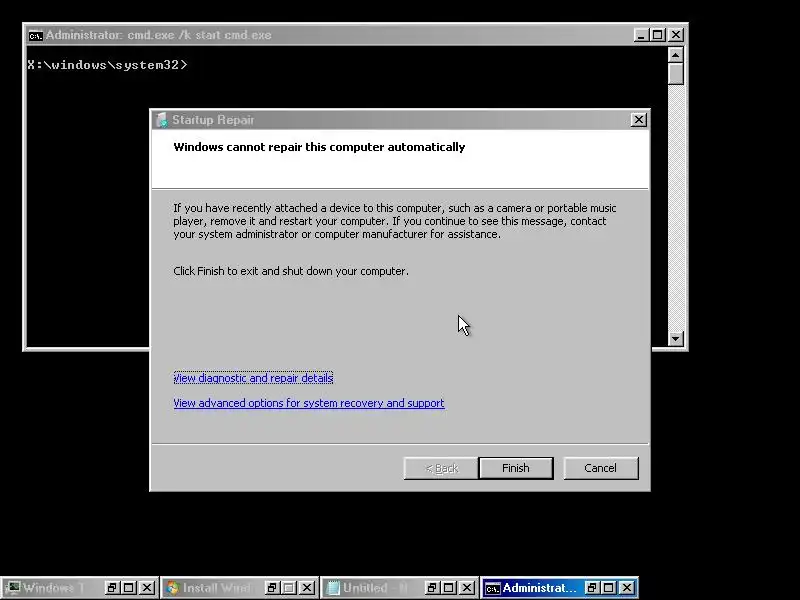This screenshot has height=600, width=800.
Task: Select the minimized Windows window title
Action: 53,588
